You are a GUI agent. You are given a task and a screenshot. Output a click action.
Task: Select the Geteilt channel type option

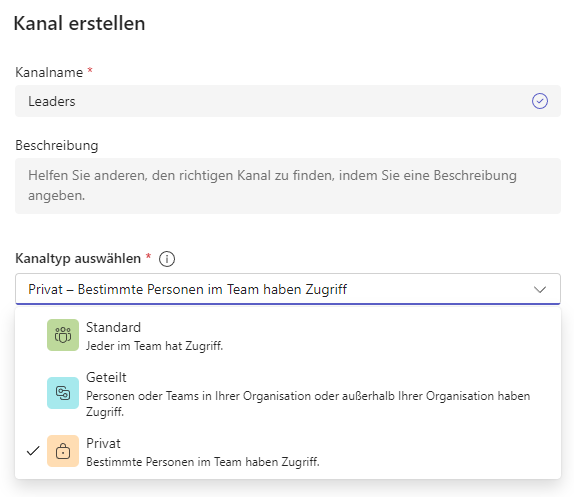point(288,393)
